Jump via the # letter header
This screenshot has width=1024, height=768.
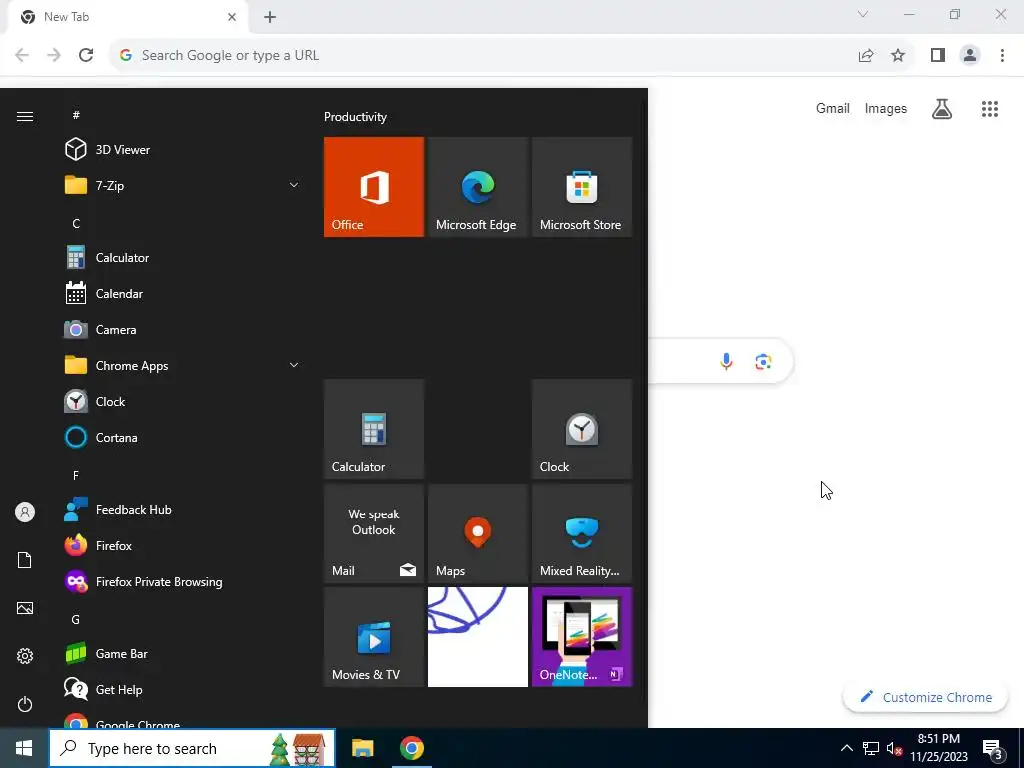(76, 115)
